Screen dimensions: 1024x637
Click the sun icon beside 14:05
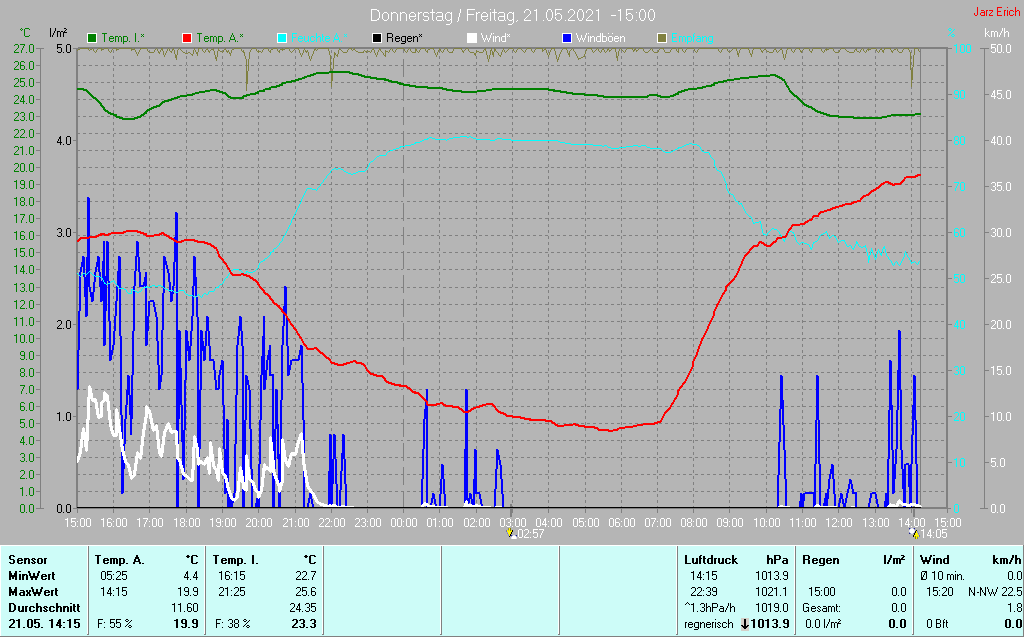click(915, 534)
